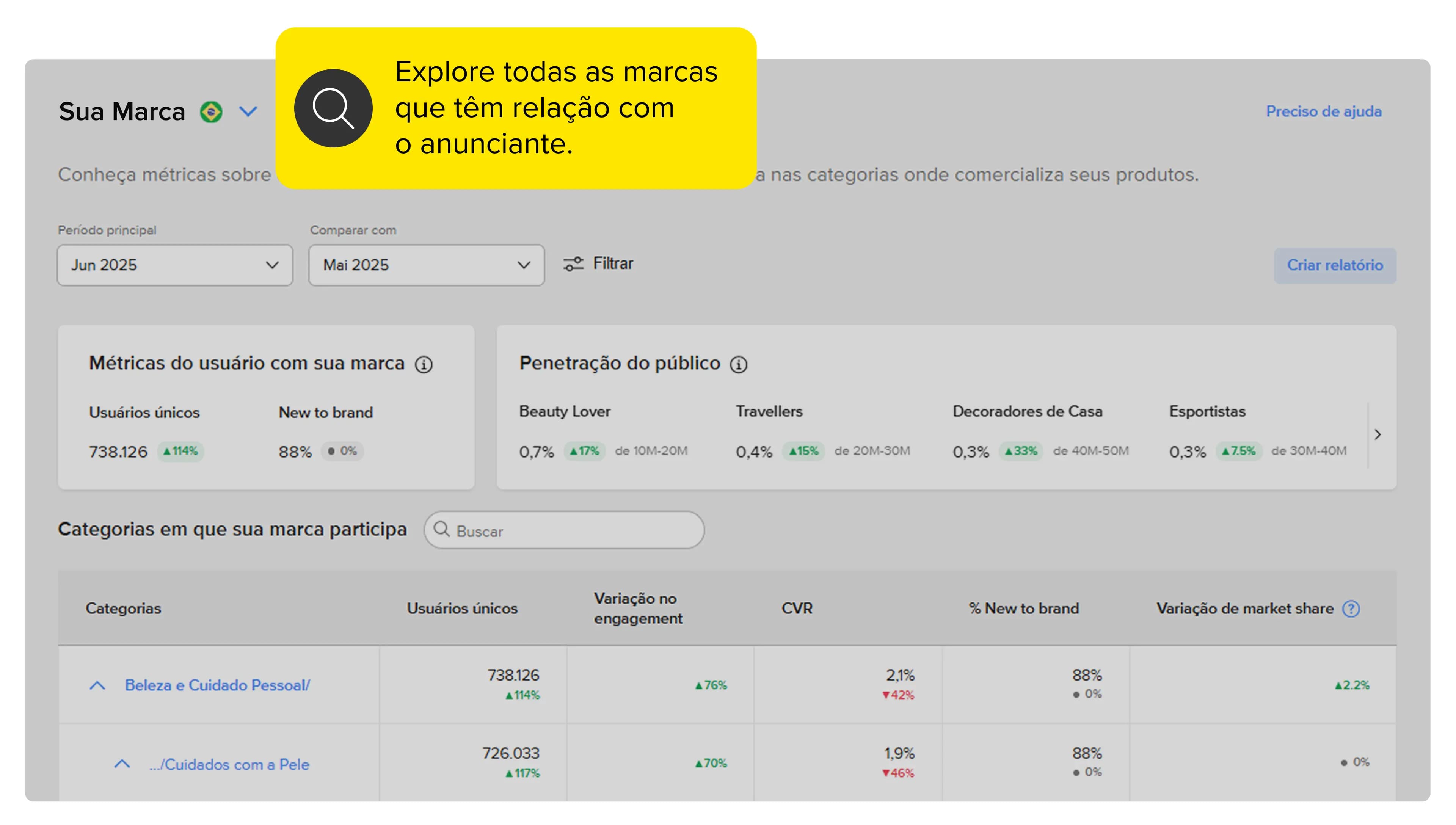1456x825 pixels.
Task: Show info for Penetração do público
Action: coord(738,364)
